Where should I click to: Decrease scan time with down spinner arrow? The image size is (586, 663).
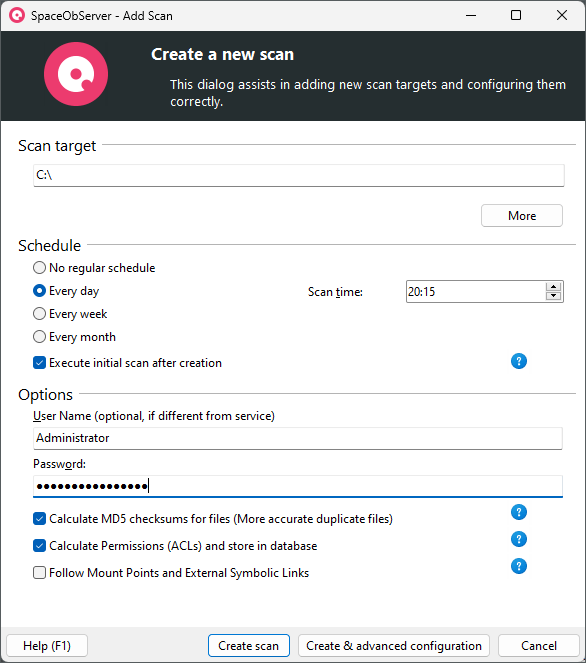pos(553,296)
